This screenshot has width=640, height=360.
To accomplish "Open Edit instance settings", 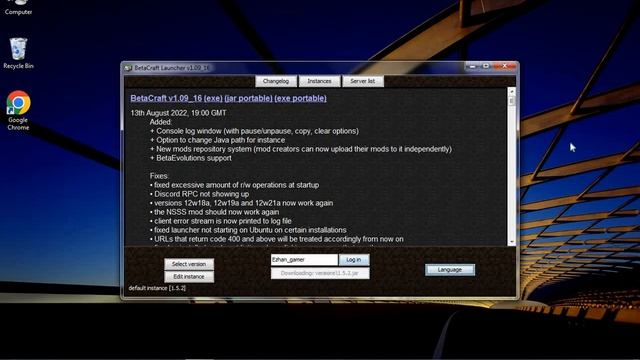I will (189, 277).
